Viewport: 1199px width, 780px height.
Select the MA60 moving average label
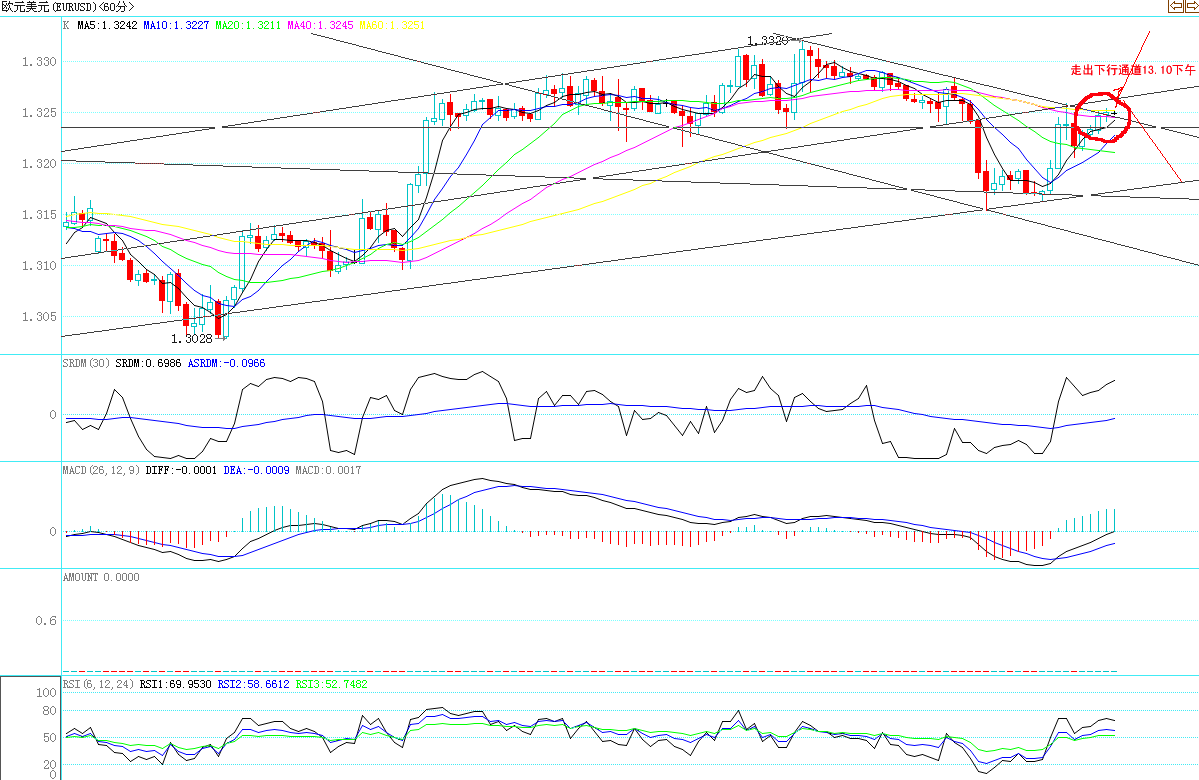click(x=392, y=25)
